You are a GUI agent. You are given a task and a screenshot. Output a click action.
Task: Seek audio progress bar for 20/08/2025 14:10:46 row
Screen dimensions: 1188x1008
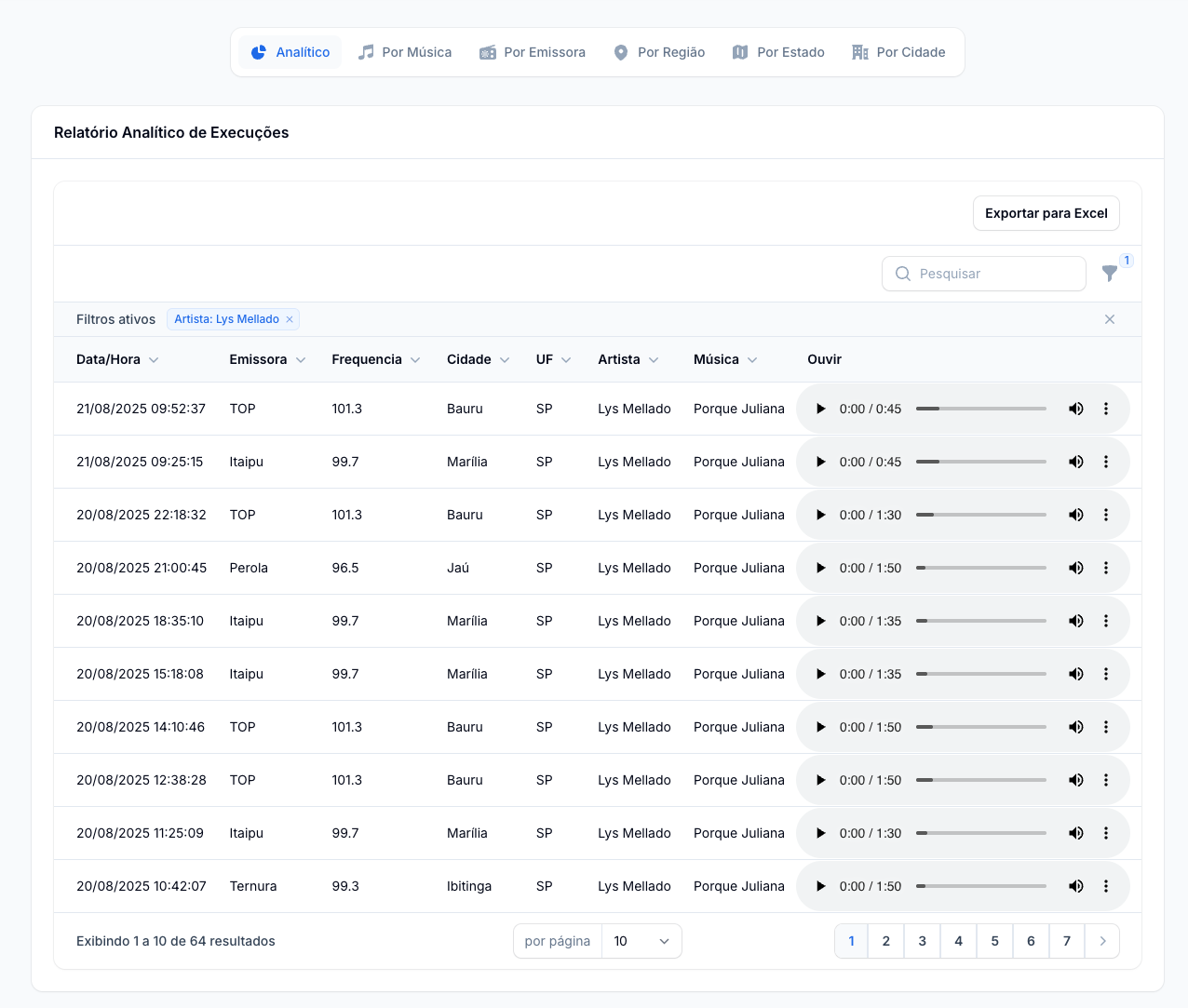coord(980,727)
